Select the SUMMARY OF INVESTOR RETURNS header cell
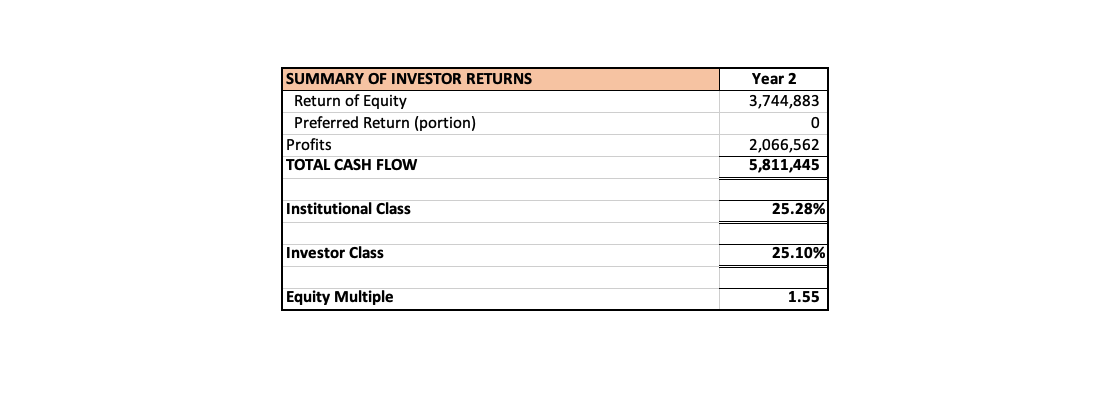Image resolution: width=1095 pixels, height=396 pixels. pos(501,79)
